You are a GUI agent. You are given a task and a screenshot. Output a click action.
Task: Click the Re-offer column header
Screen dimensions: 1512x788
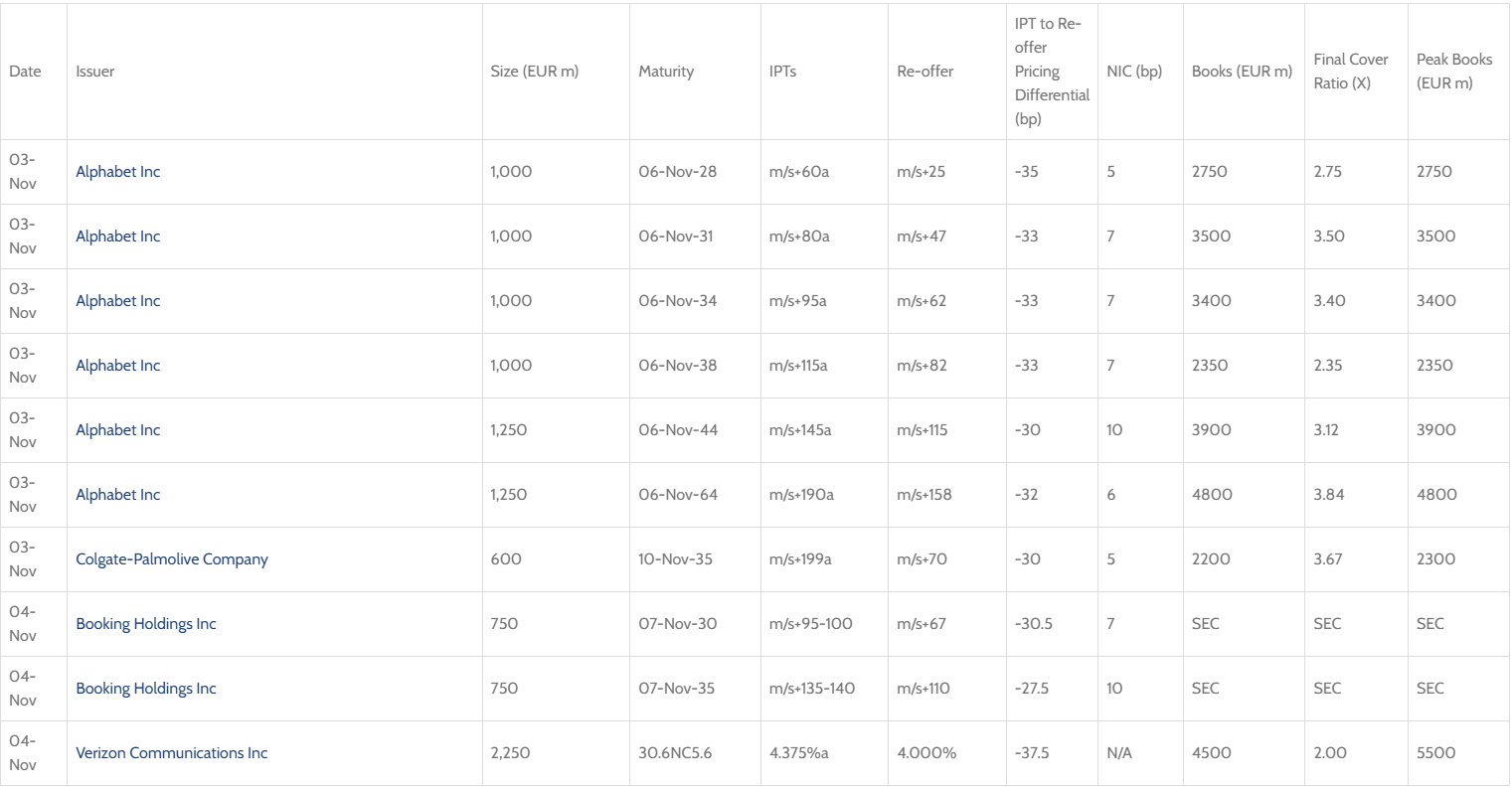[x=924, y=72]
